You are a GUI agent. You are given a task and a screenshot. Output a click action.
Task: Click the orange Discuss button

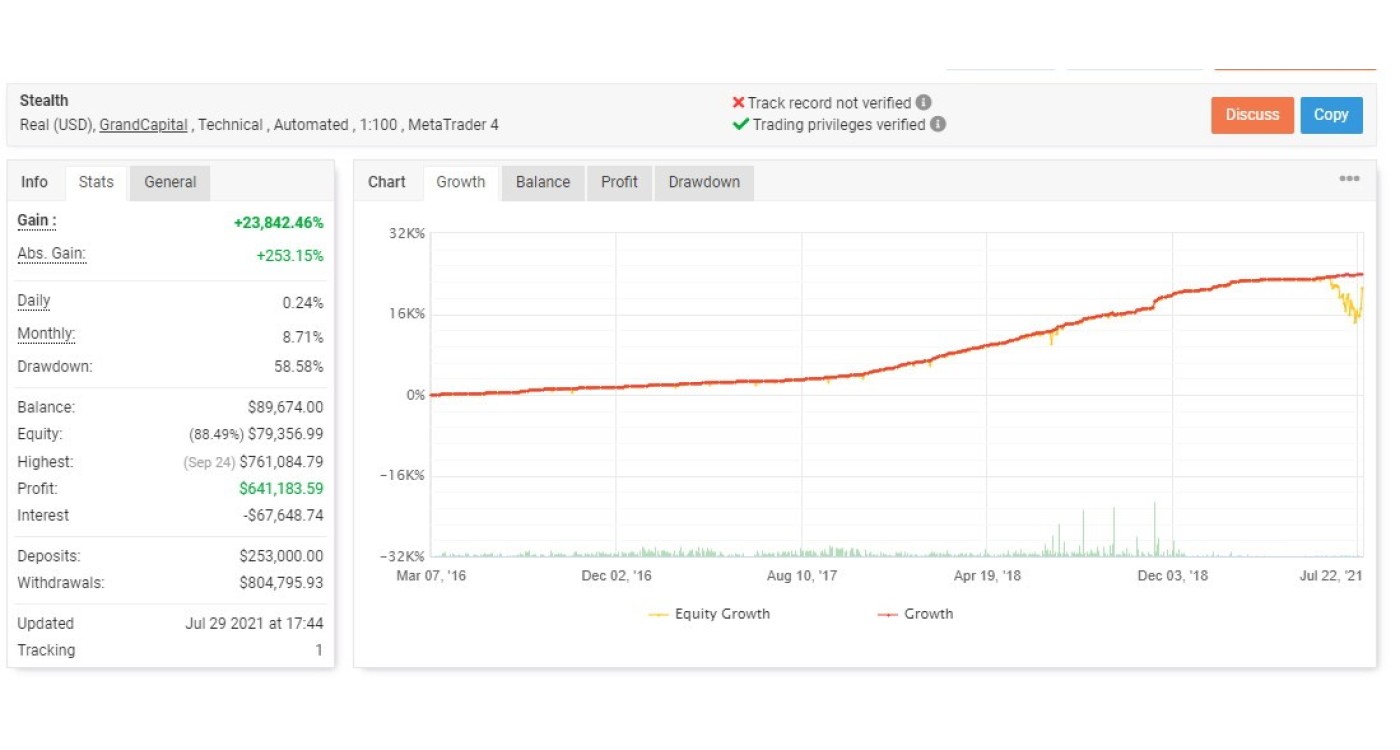[1252, 115]
